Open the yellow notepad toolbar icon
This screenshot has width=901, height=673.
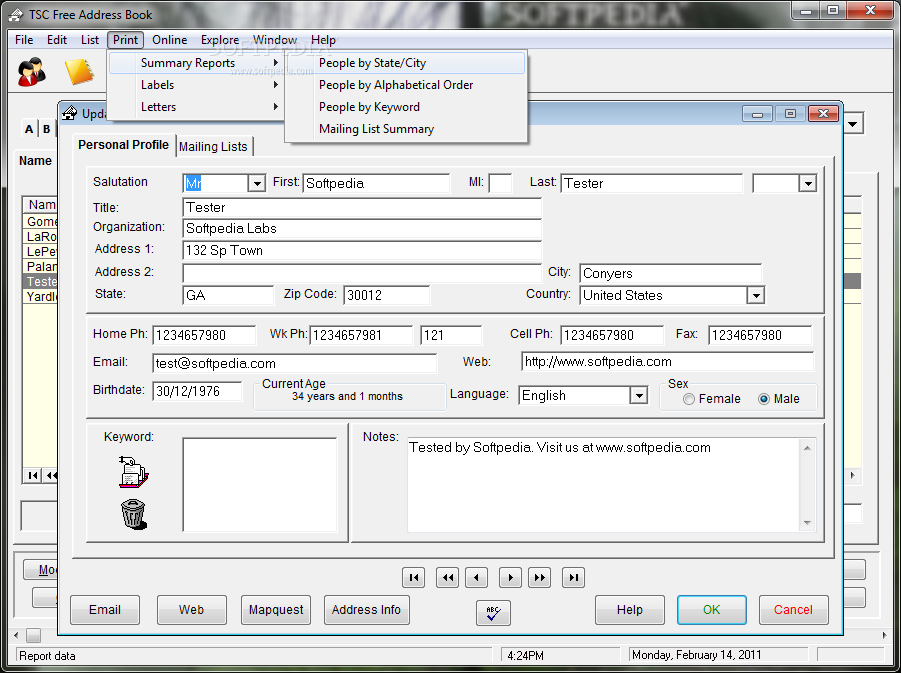[x=79, y=72]
